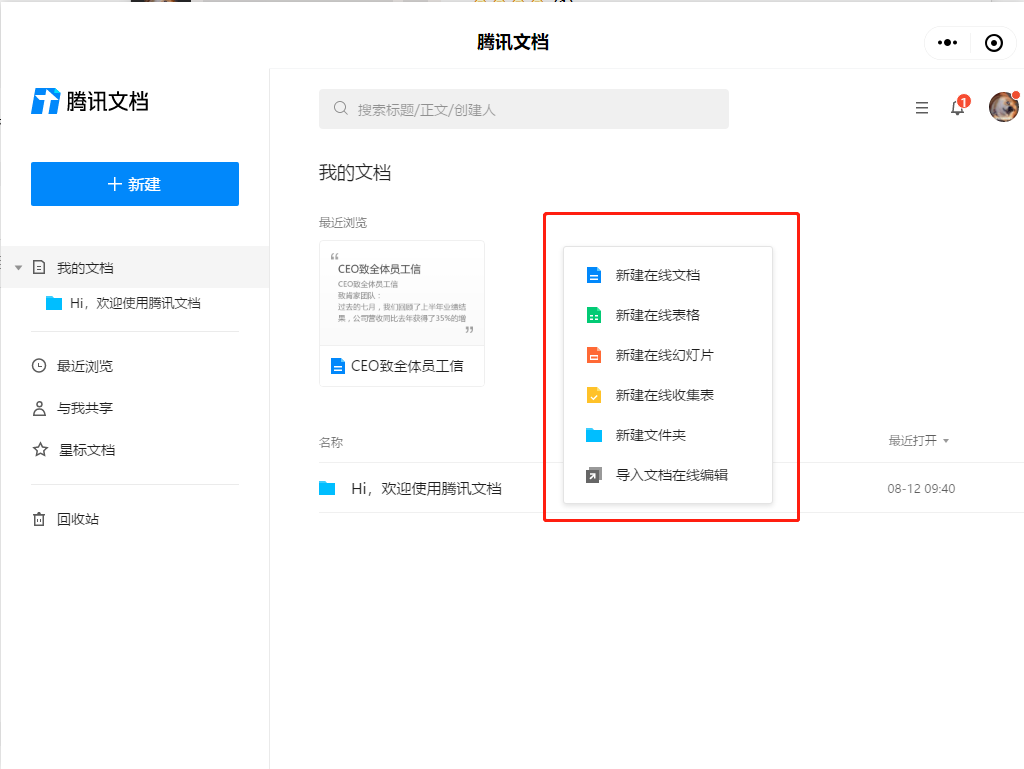Click the clock icon beside 最近浏览

pyautogui.click(x=39, y=366)
